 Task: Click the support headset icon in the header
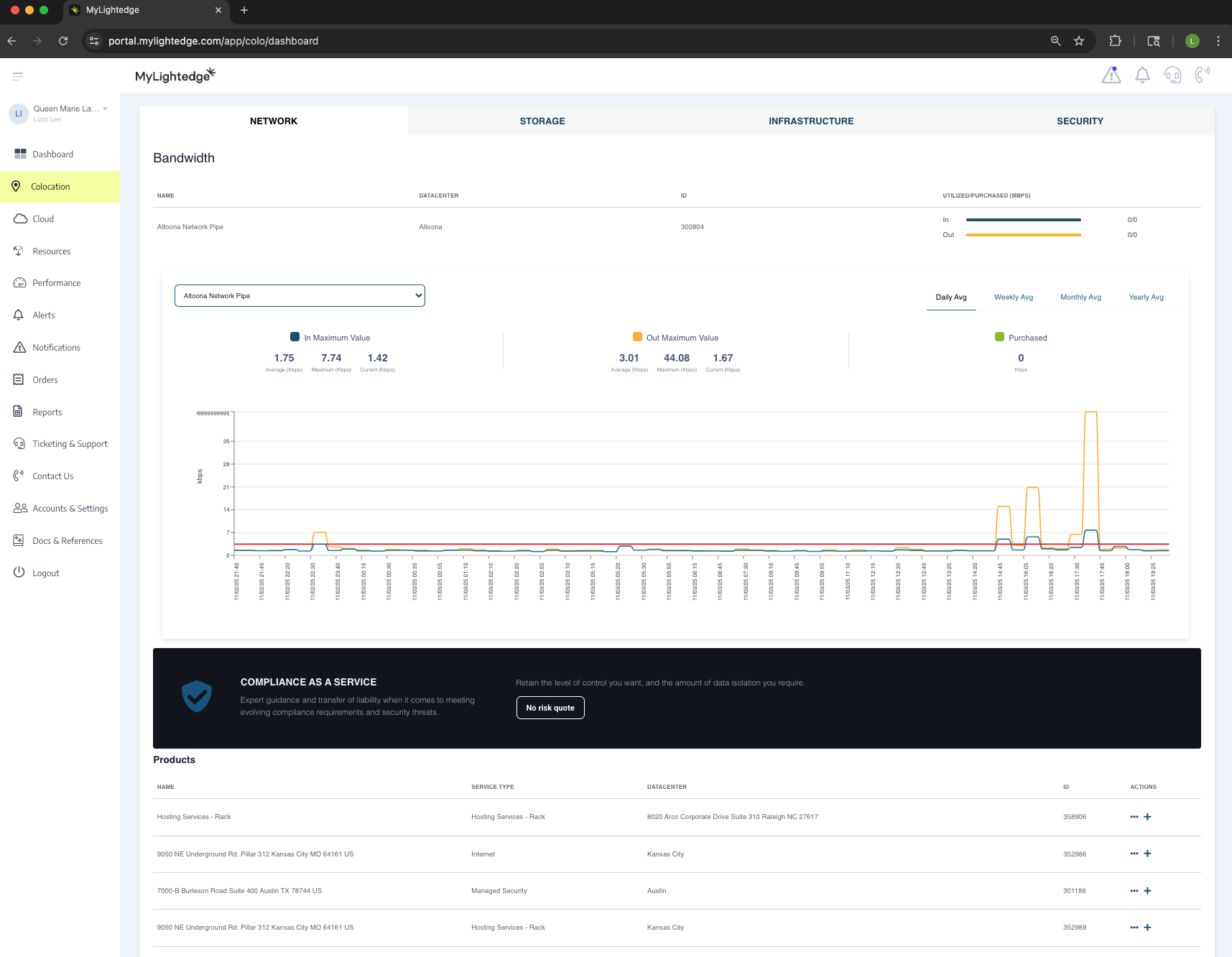pos(1172,75)
